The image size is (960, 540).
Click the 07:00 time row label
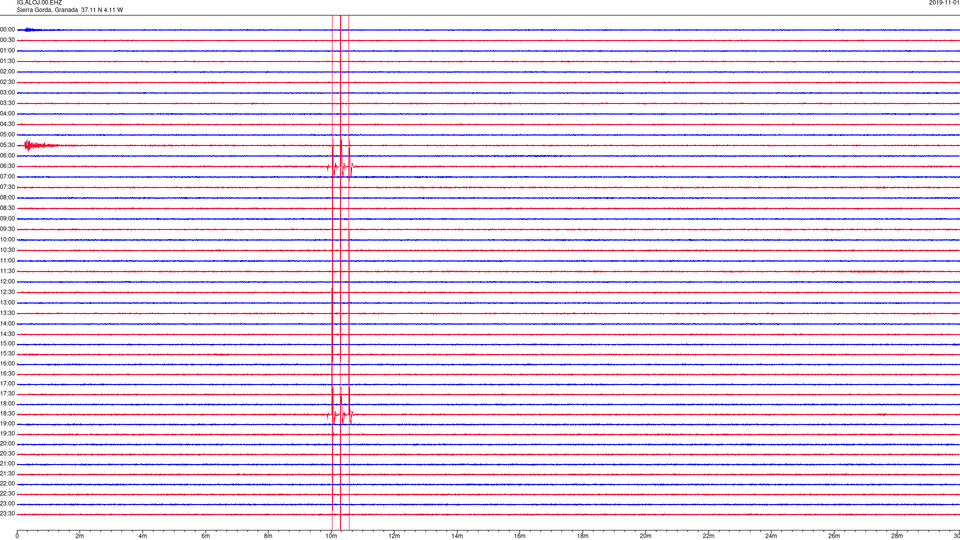[x=7, y=177]
